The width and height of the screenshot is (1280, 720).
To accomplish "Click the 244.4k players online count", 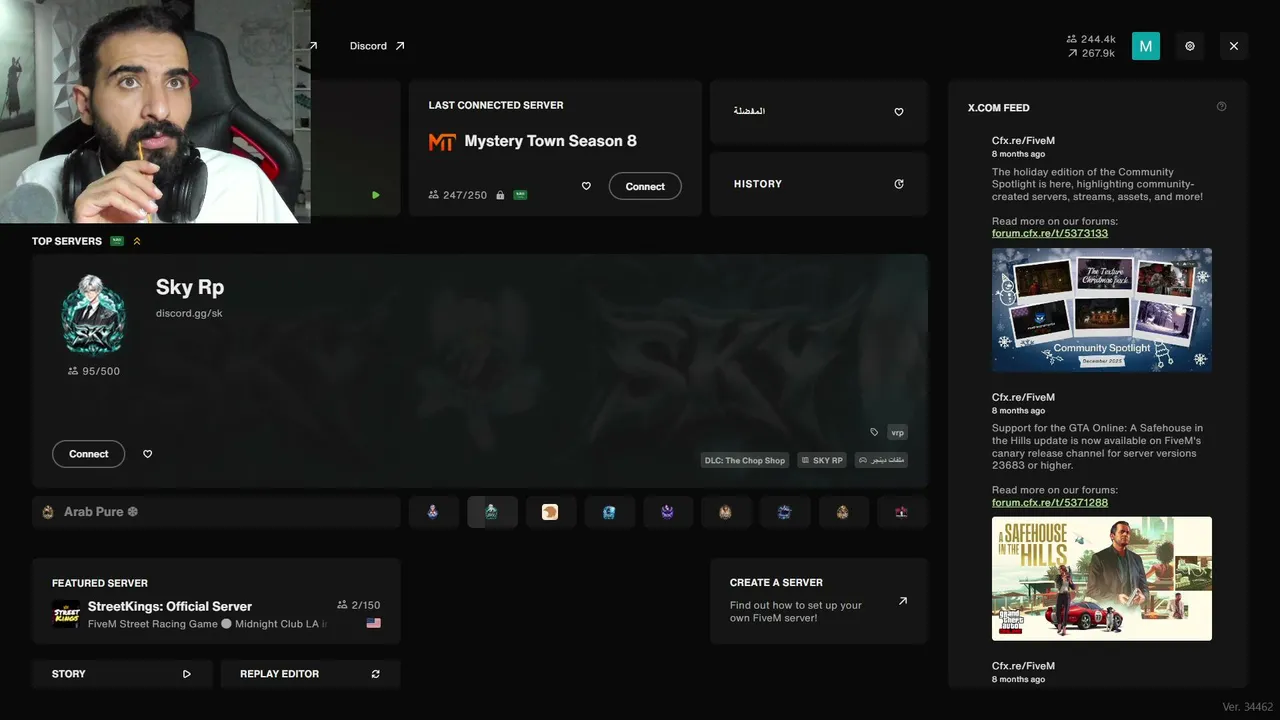I will coord(1092,40).
